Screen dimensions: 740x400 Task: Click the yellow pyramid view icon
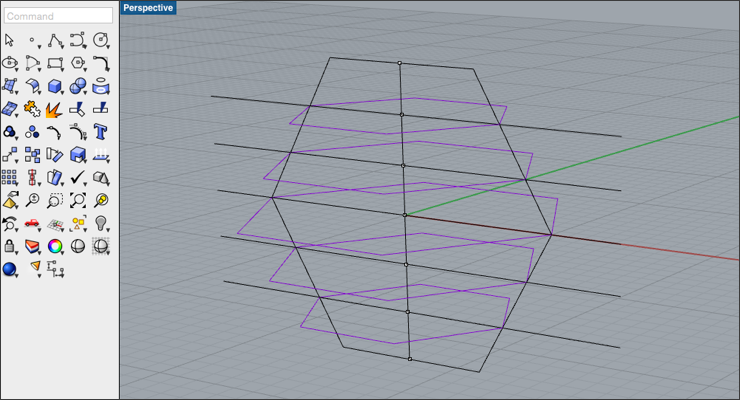point(9,200)
